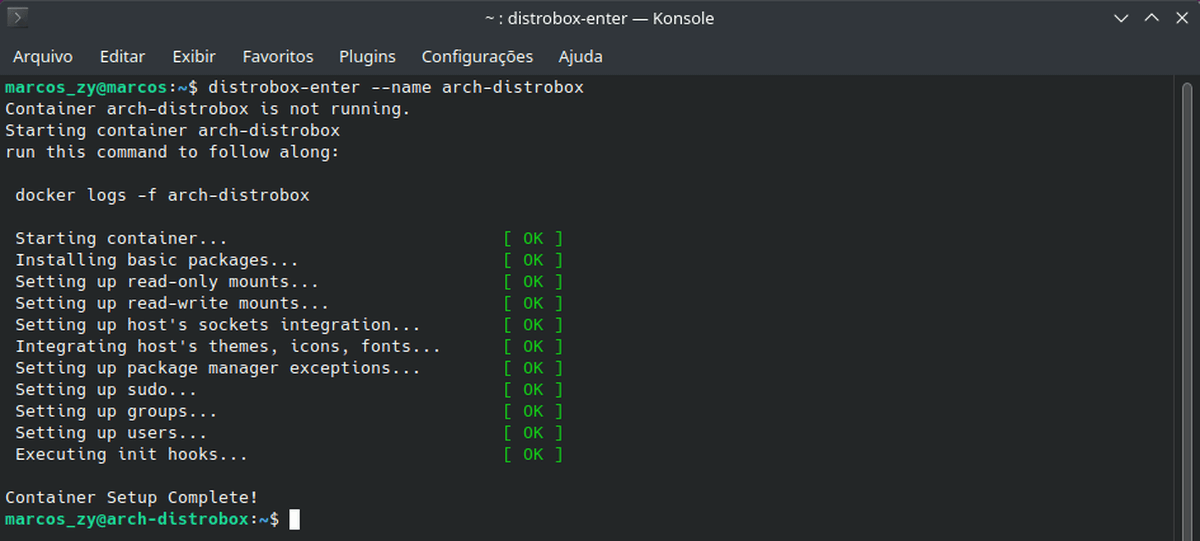Screen dimensions: 1200x541
Task: Click the 'docker logs -f arch-distrobox' line
Action: (162, 195)
